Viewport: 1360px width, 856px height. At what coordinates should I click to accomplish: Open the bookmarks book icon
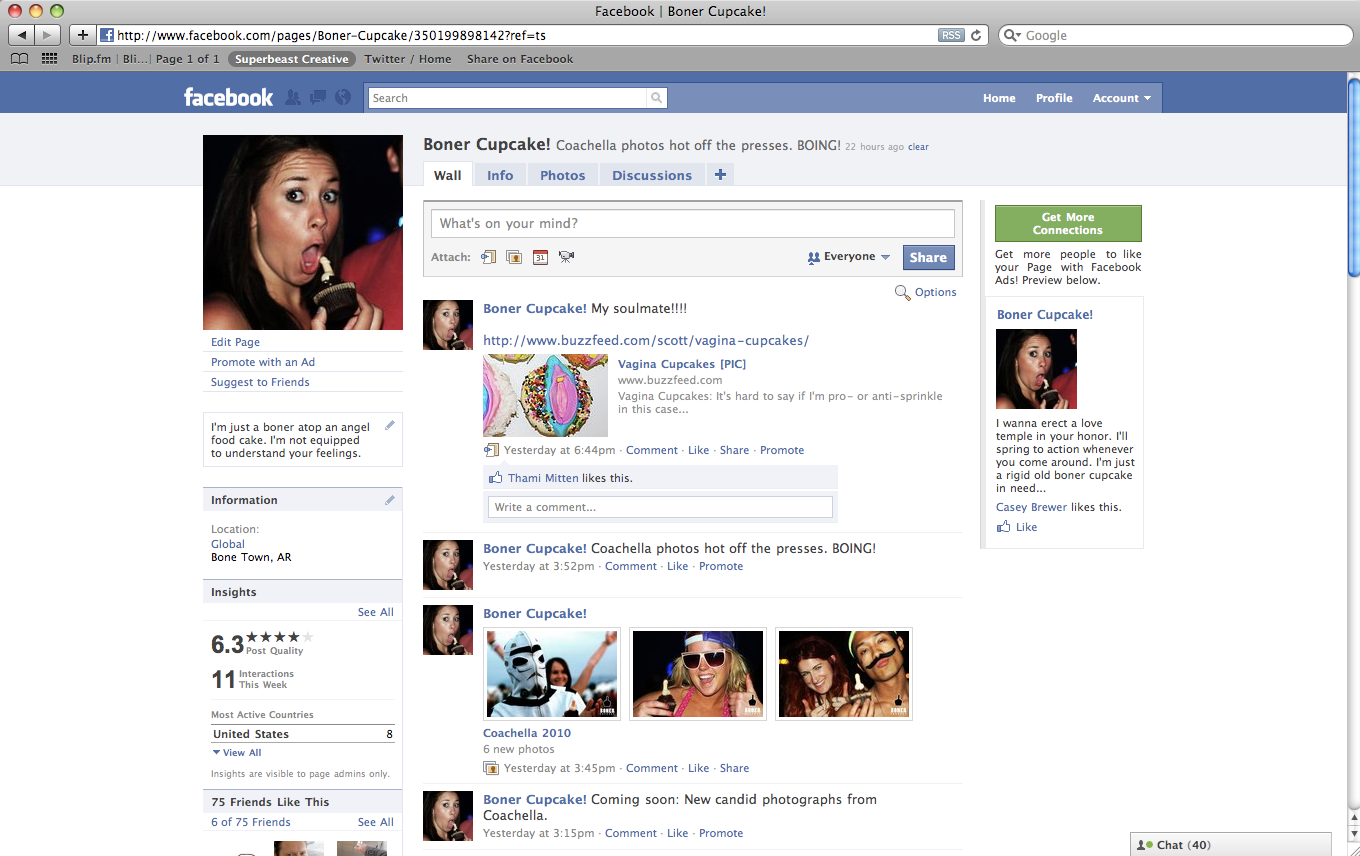click(19, 59)
